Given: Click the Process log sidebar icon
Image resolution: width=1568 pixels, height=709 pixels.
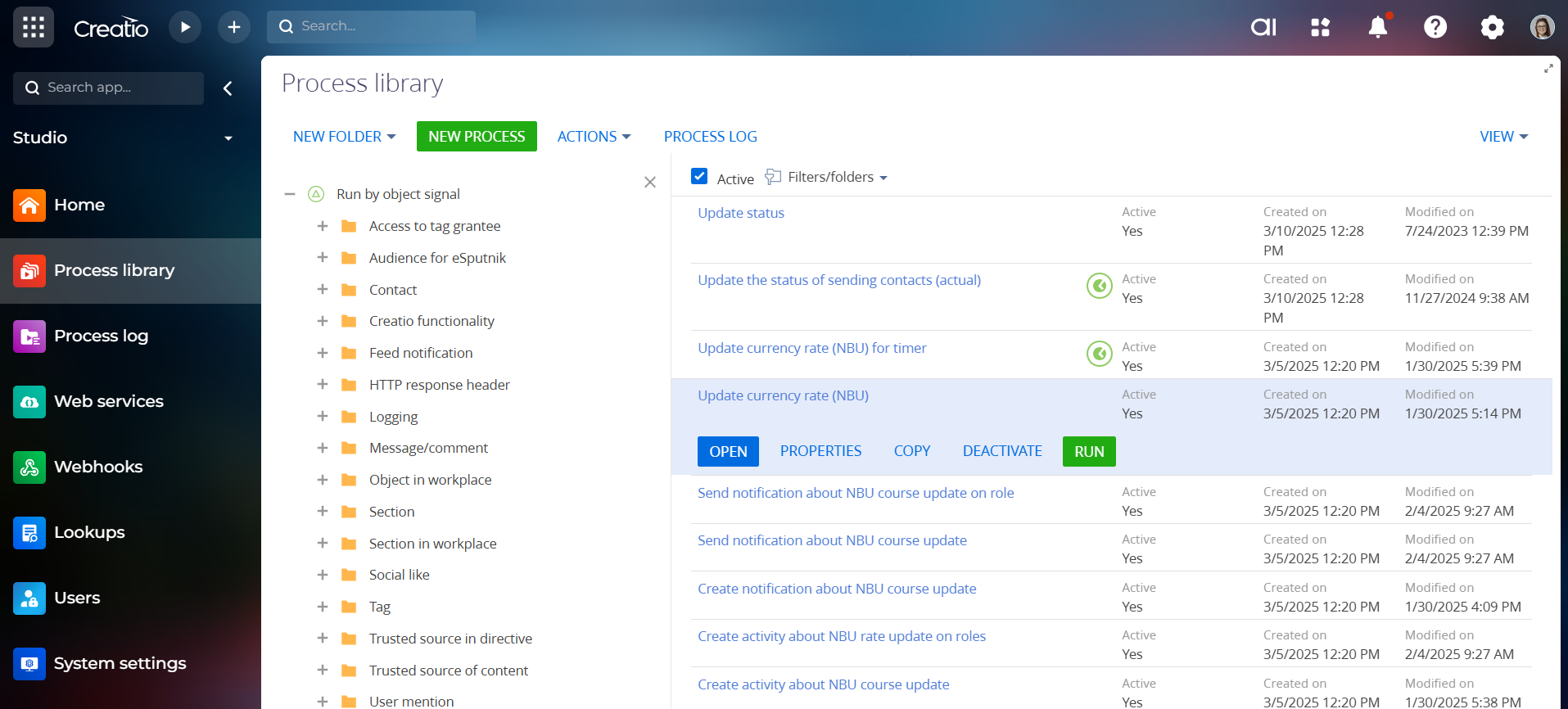Looking at the screenshot, I should click(x=29, y=336).
